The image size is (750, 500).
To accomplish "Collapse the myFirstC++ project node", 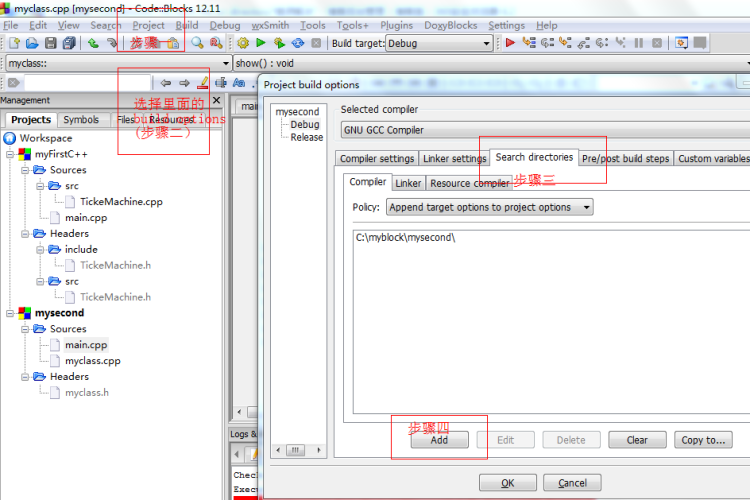I will click(x=10, y=154).
